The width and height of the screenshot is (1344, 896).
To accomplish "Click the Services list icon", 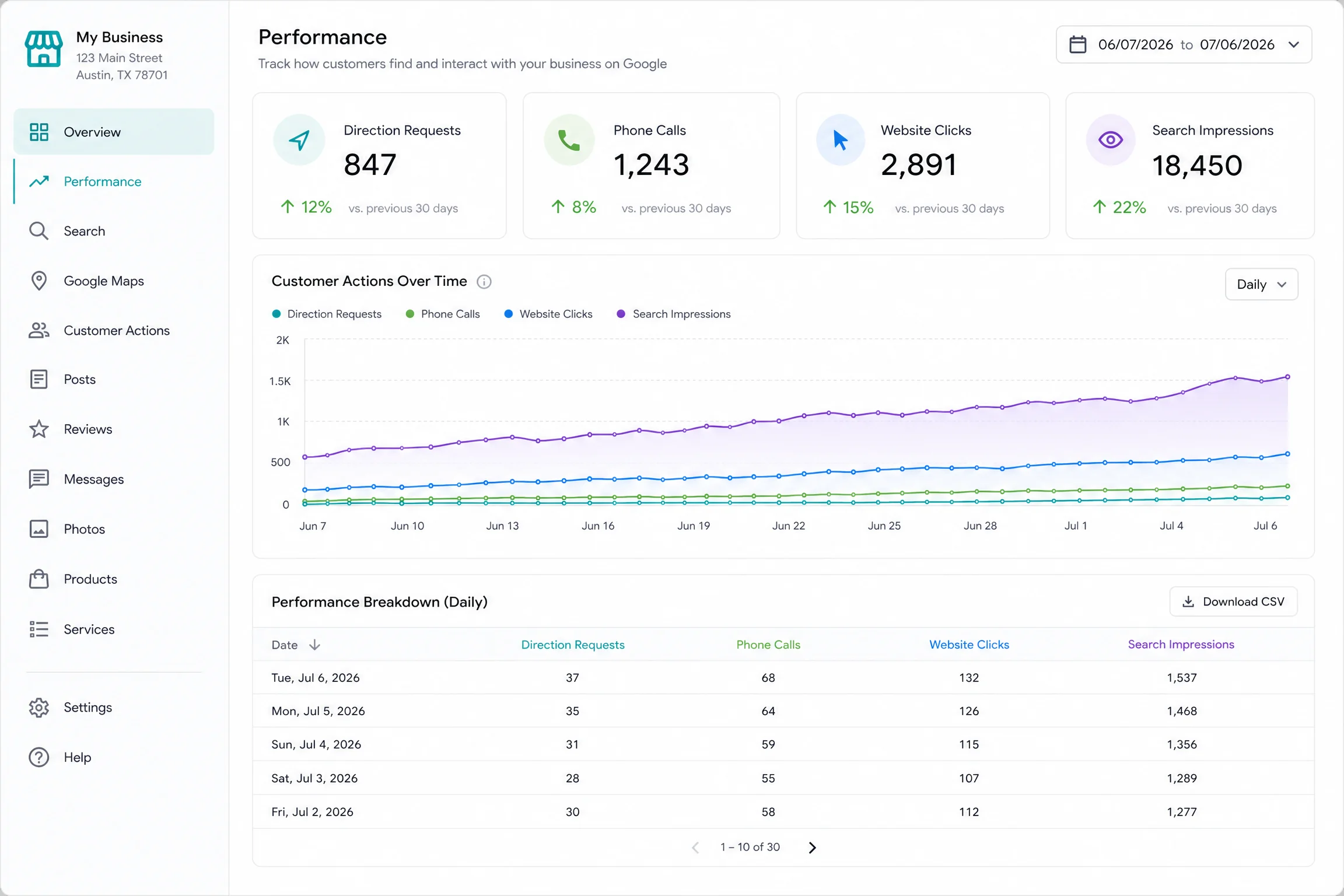I will [x=39, y=629].
